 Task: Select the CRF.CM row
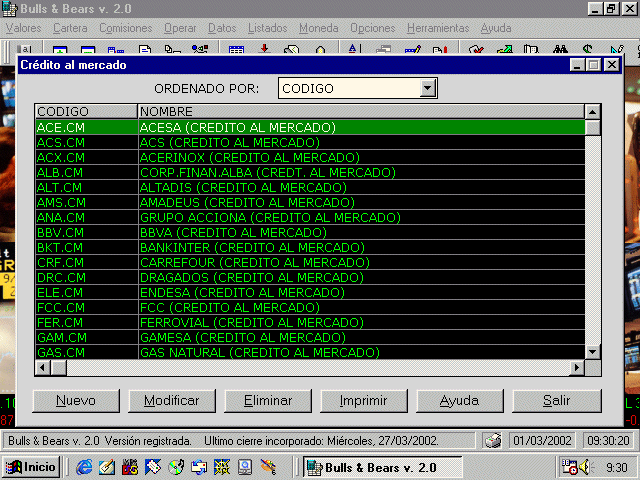coord(310,262)
